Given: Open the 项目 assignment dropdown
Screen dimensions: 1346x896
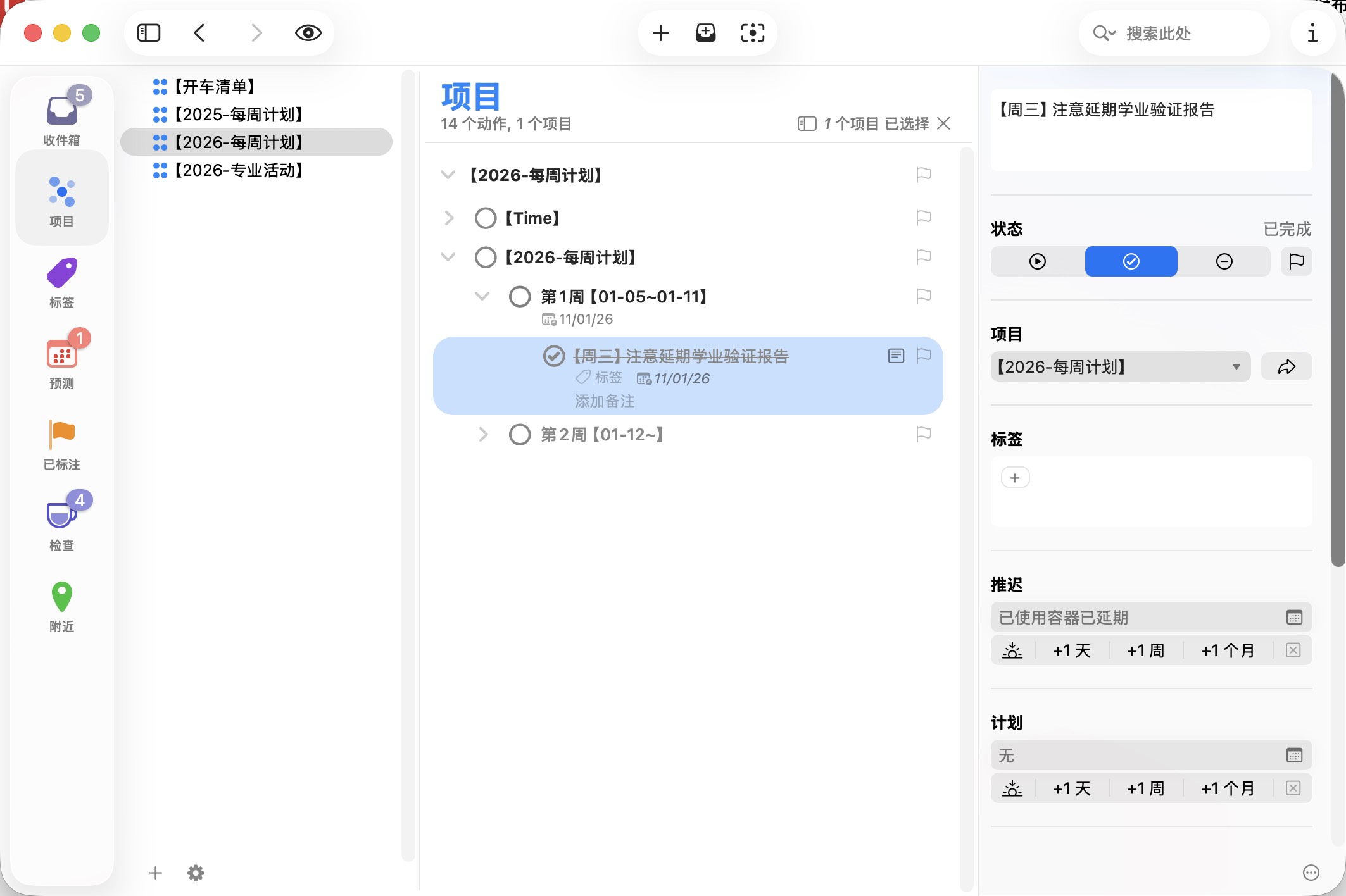Looking at the screenshot, I should coord(1233,366).
